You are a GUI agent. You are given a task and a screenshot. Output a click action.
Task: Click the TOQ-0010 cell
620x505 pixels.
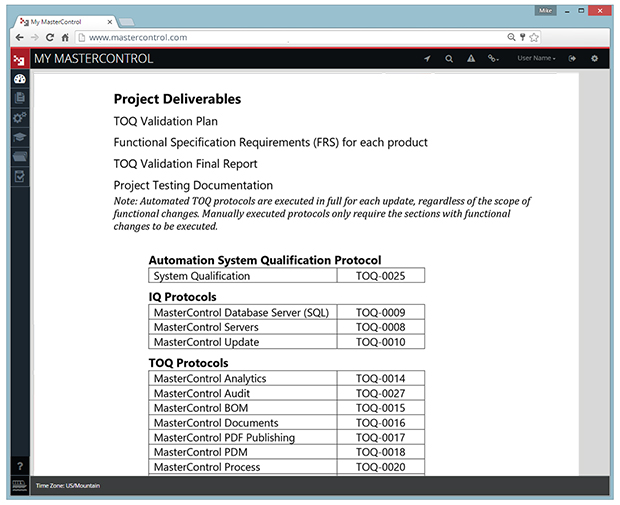click(381, 342)
